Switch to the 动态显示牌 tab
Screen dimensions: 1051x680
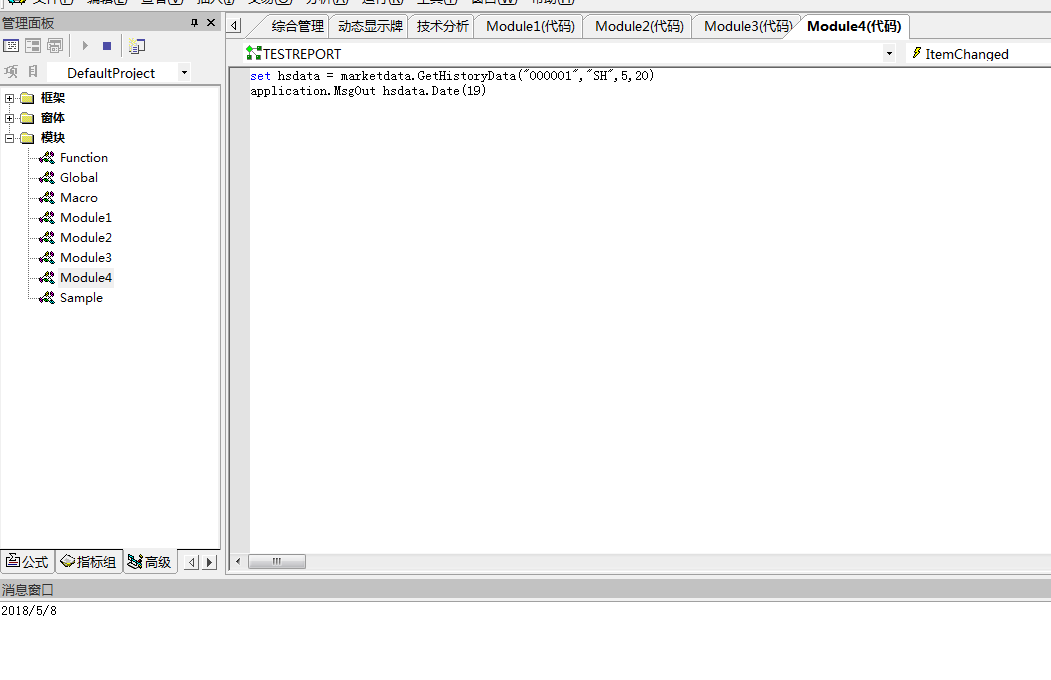[370, 26]
